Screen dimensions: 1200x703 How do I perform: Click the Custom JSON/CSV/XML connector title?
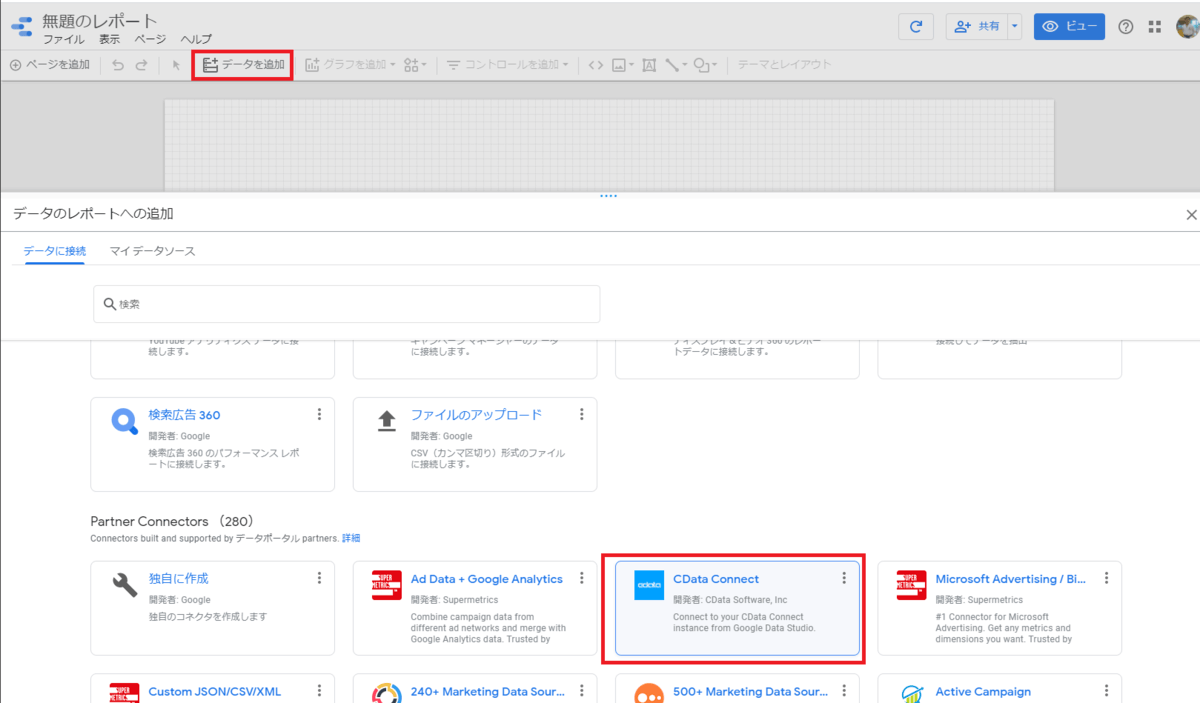point(215,691)
